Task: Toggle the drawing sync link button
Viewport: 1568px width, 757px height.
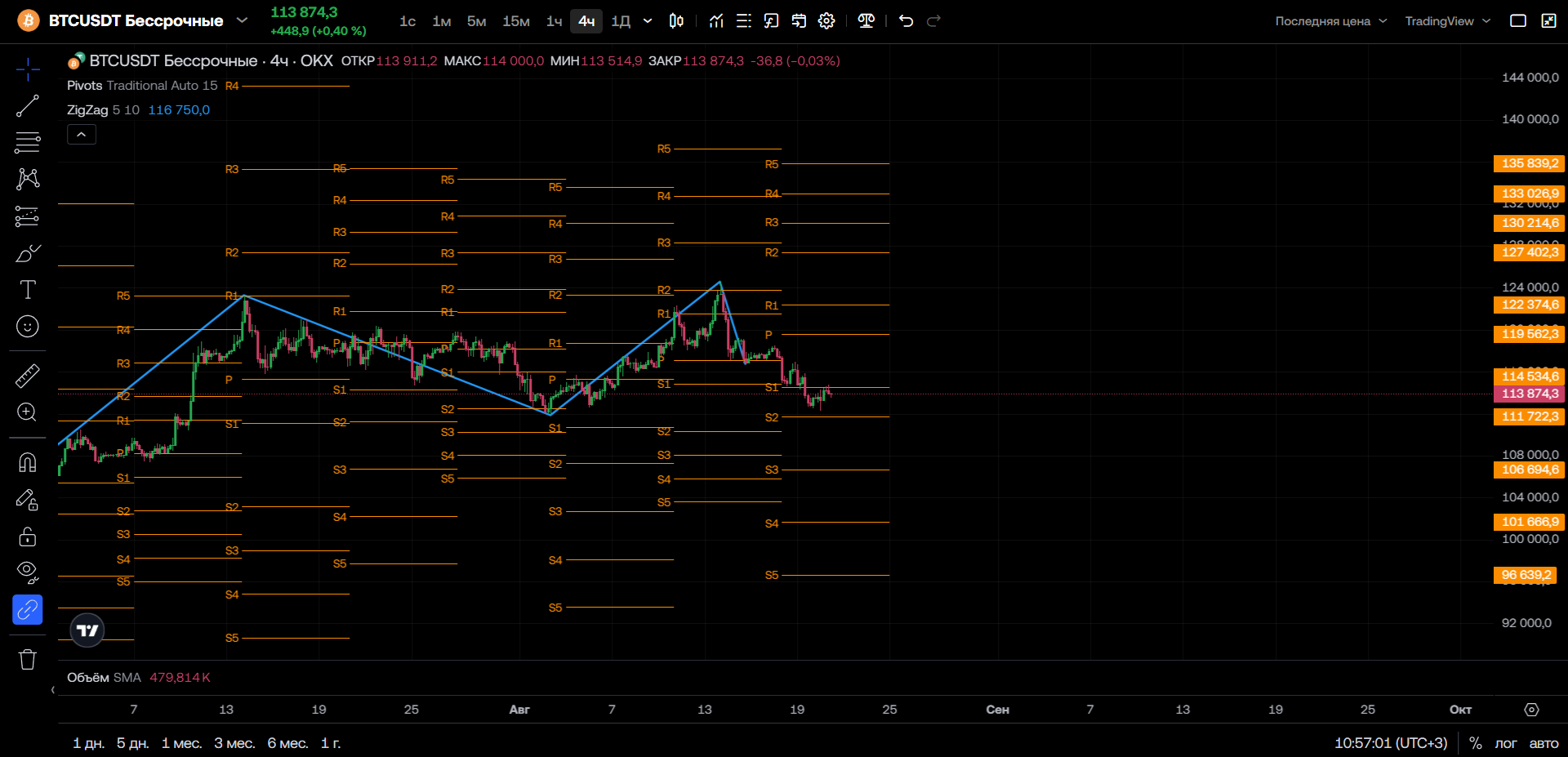Action: (x=28, y=609)
